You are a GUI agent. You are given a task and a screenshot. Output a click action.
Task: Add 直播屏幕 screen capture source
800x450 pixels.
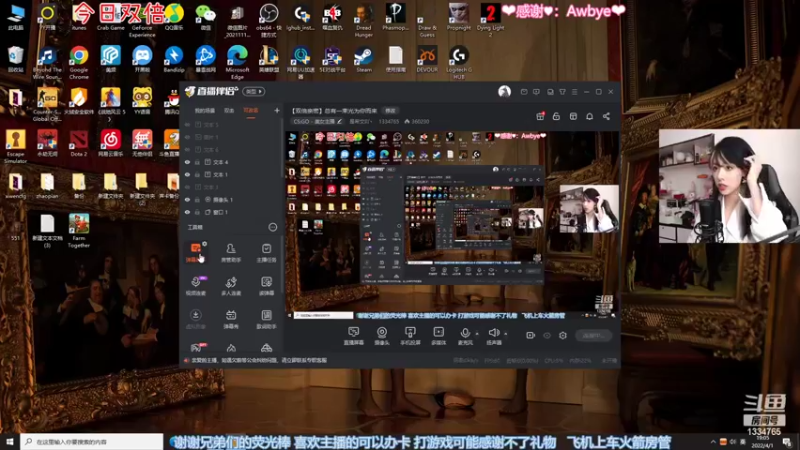354,336
